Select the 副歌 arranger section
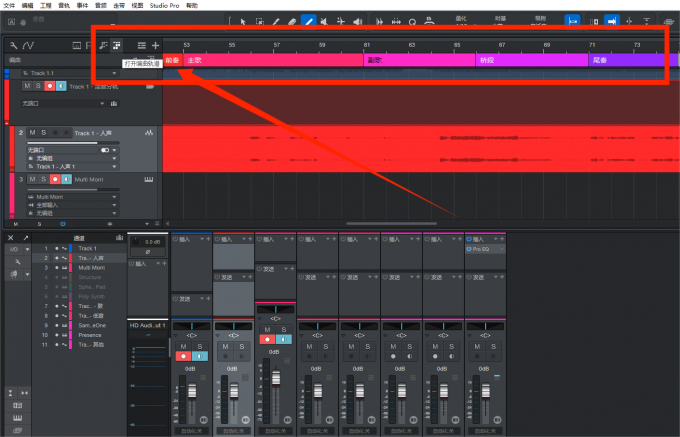The image size is (680, 437). (419, 60)
